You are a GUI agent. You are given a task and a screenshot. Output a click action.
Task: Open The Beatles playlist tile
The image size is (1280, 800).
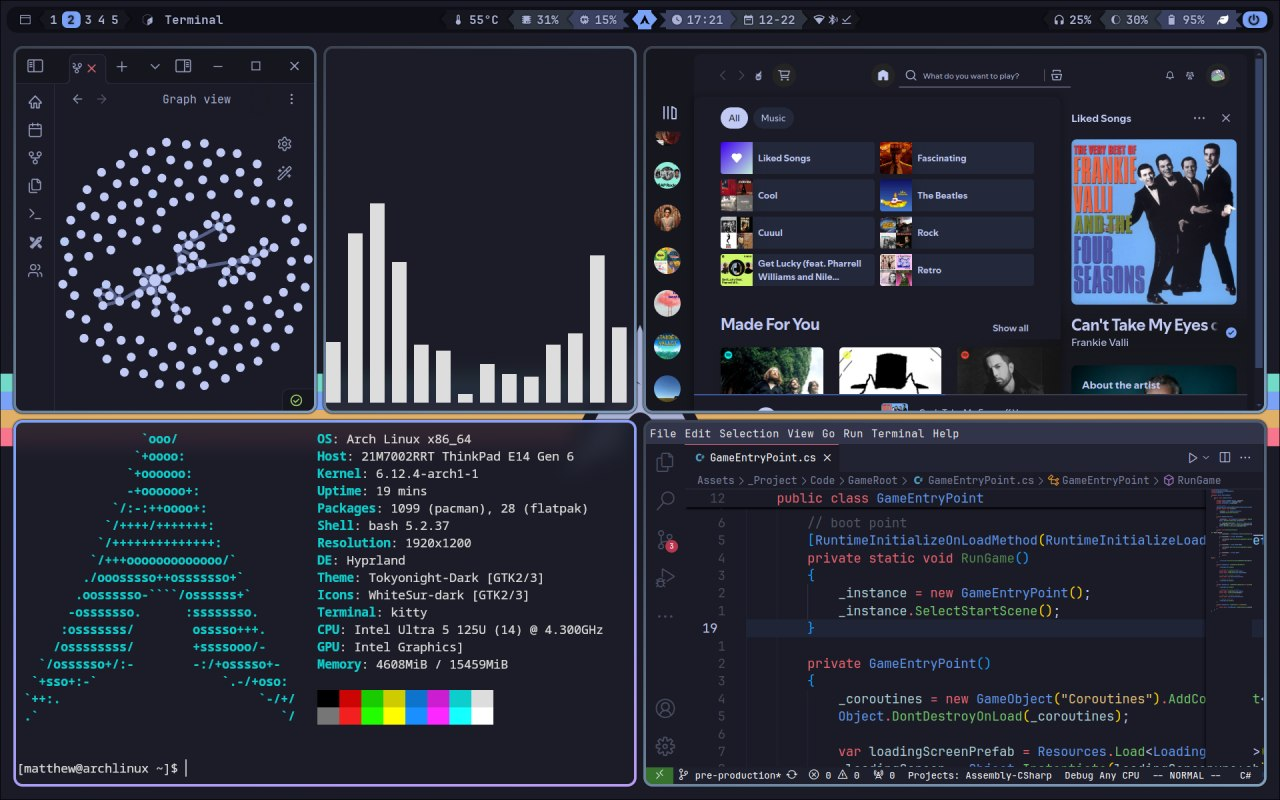coord(957,195)
